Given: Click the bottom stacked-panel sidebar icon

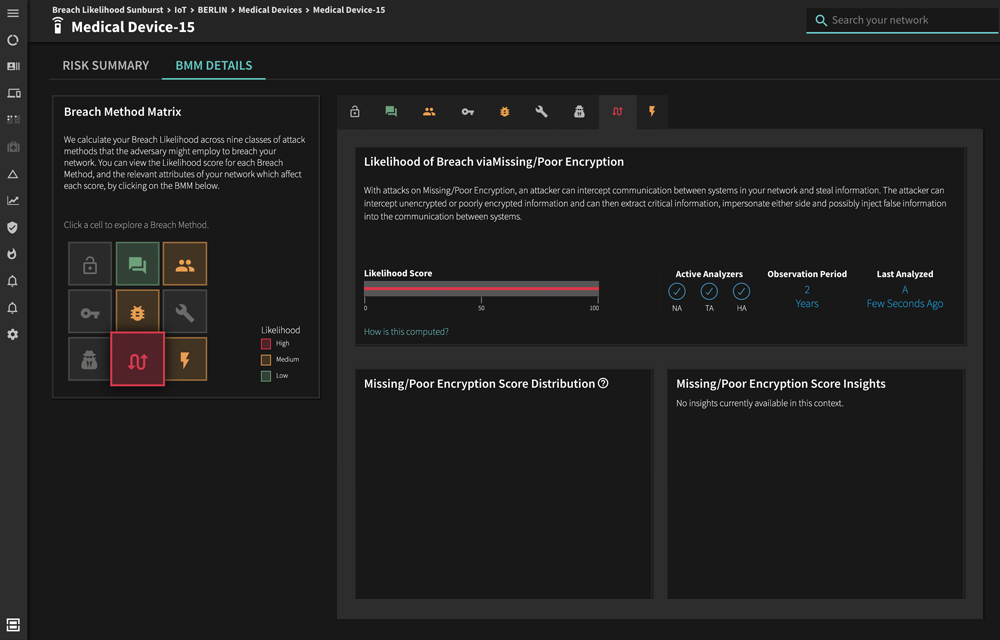Looking at the screenshot, I should click(x=13, y=625).
